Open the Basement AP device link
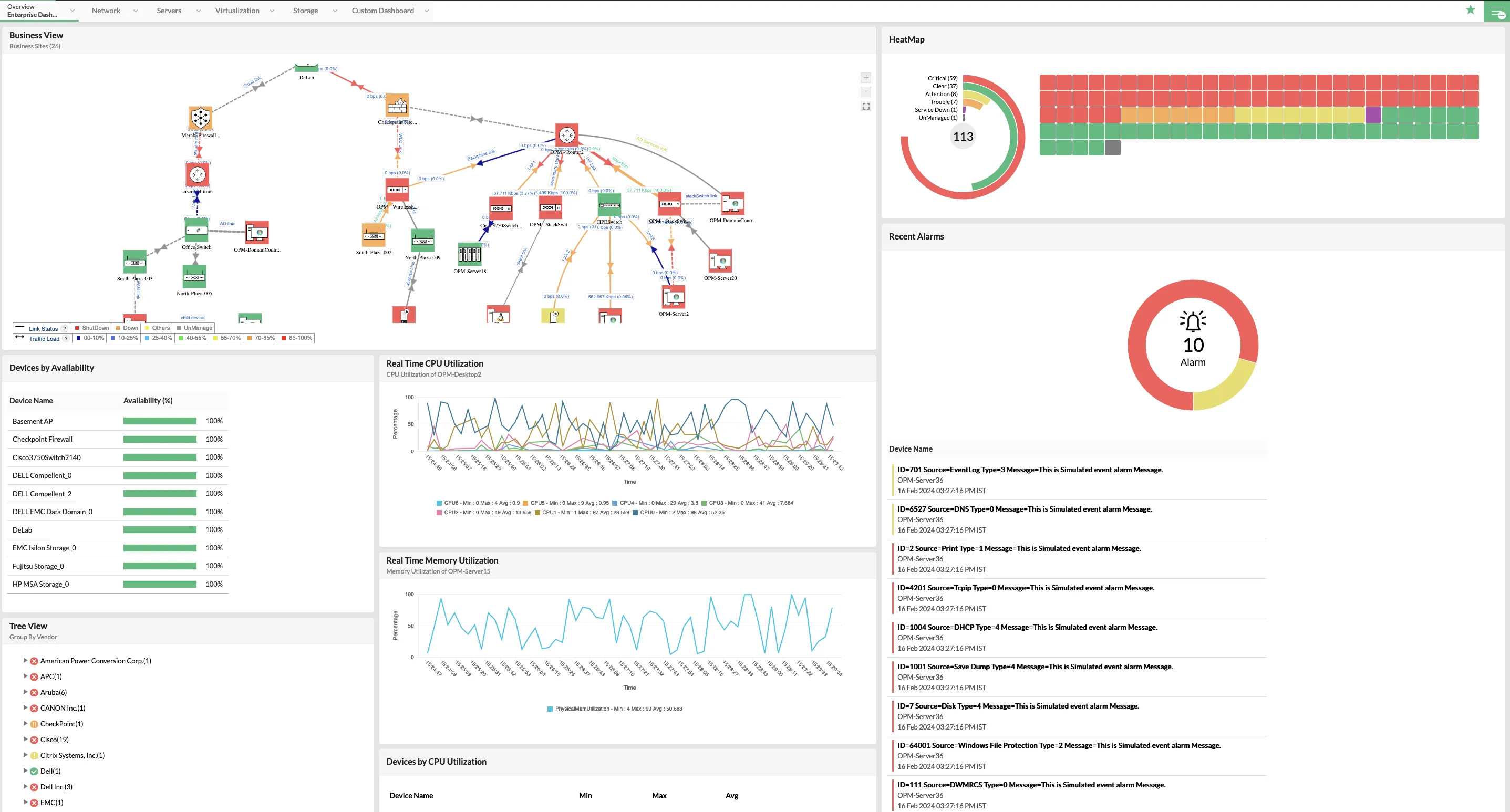Screen dimensions: 1510x812 coord(32,421)
